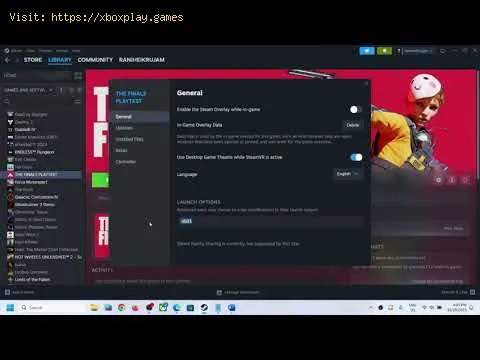Open the RANIHEIKRUJAM profile tab
This screenshot has width=480, height=360.
coord(142,60)
